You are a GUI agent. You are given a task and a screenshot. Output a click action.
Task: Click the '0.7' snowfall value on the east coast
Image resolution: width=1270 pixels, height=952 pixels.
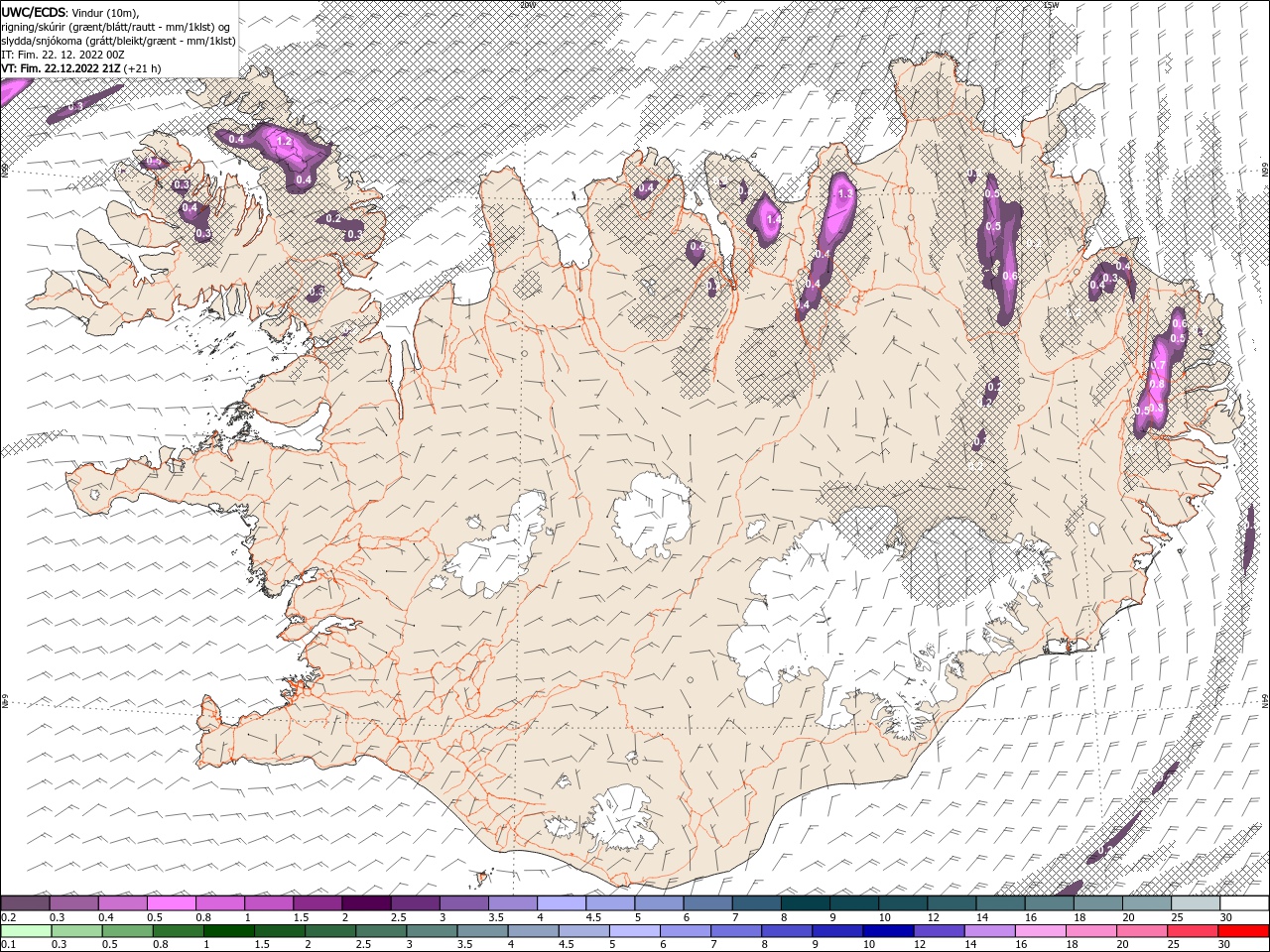(x=1157, y=365)
